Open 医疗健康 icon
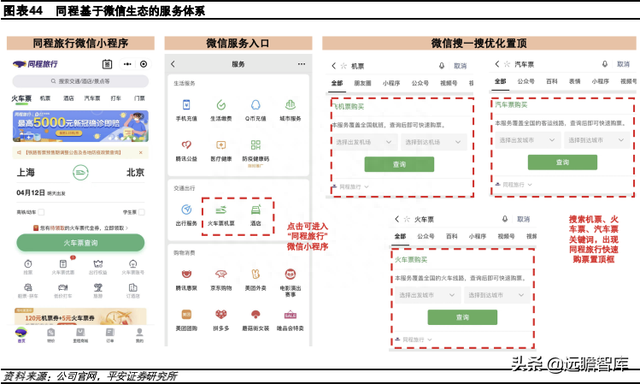The height and width of the screenshot is (384, 640). point(221,145)
